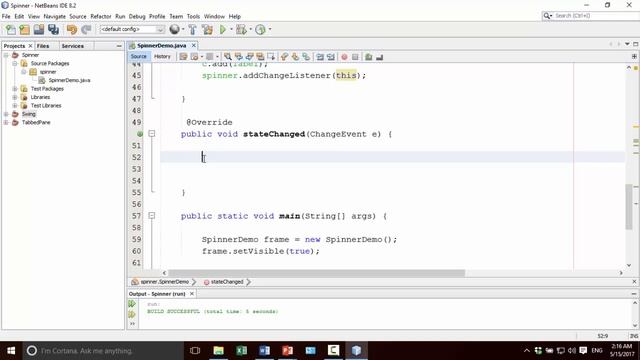Click the Redo toolbar icon
This screenshot has width=640, height=360.
pyautogui.click(x=86, y=29)
